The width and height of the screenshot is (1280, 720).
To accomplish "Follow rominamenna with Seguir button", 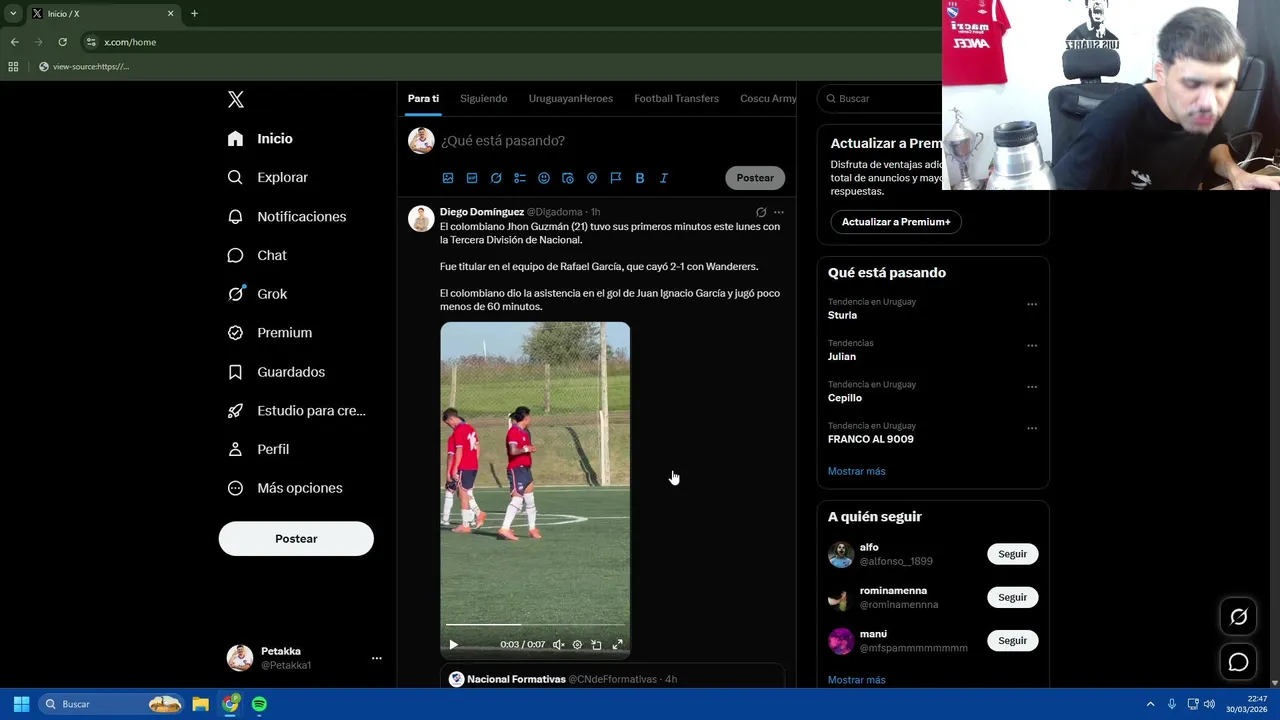I will tap(1012, 597).
